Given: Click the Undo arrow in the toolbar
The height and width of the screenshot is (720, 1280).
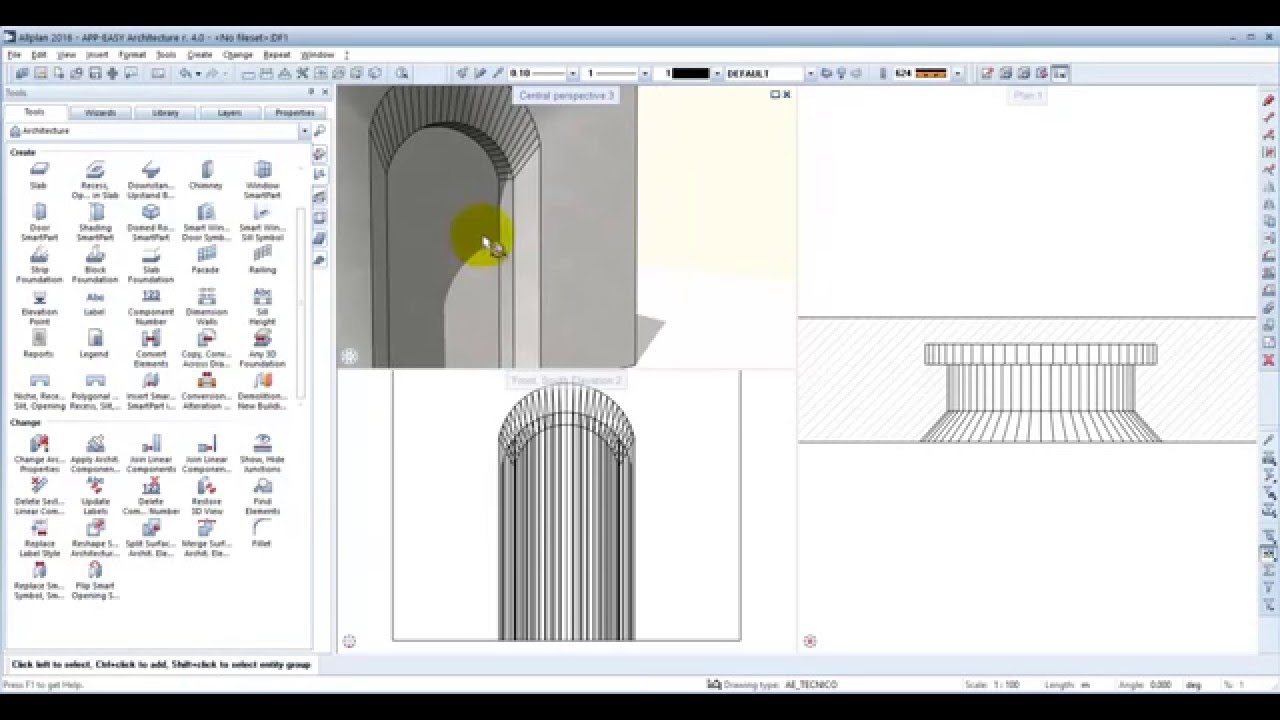Looking at the screenshot, I should pyautogui.click(x=186, y=73).
